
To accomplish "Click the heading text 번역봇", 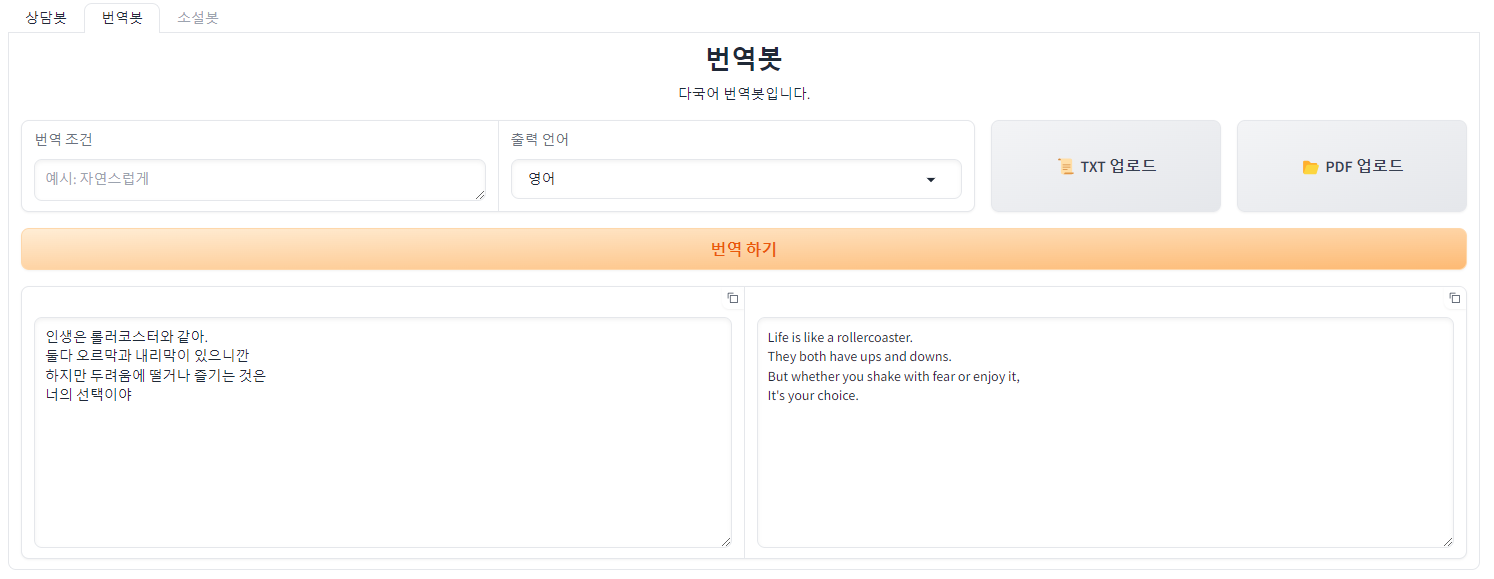I will [x=744, y=59].
